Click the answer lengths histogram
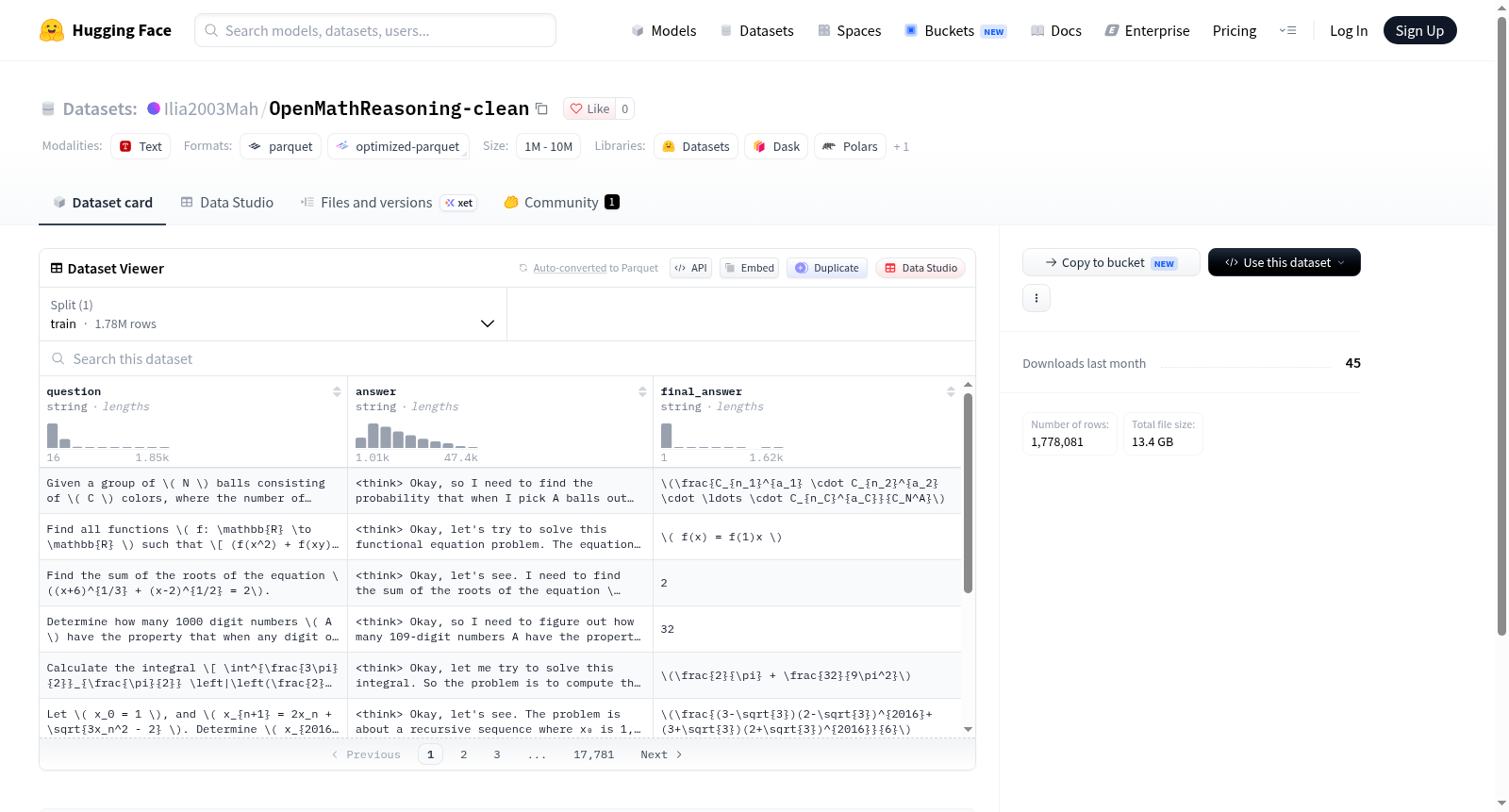Screen dimensions: 1509x812 [417, 436]
